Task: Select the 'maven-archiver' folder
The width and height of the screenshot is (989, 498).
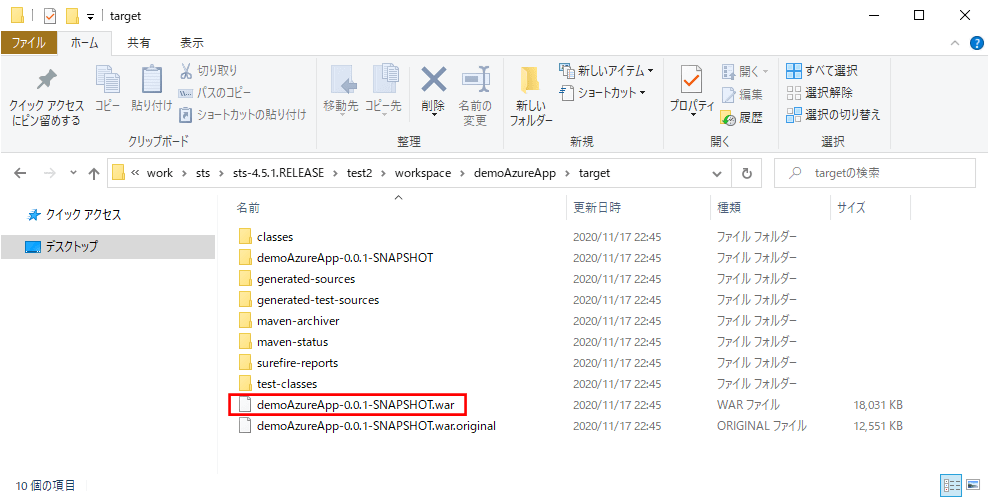Action: (298, 321)
